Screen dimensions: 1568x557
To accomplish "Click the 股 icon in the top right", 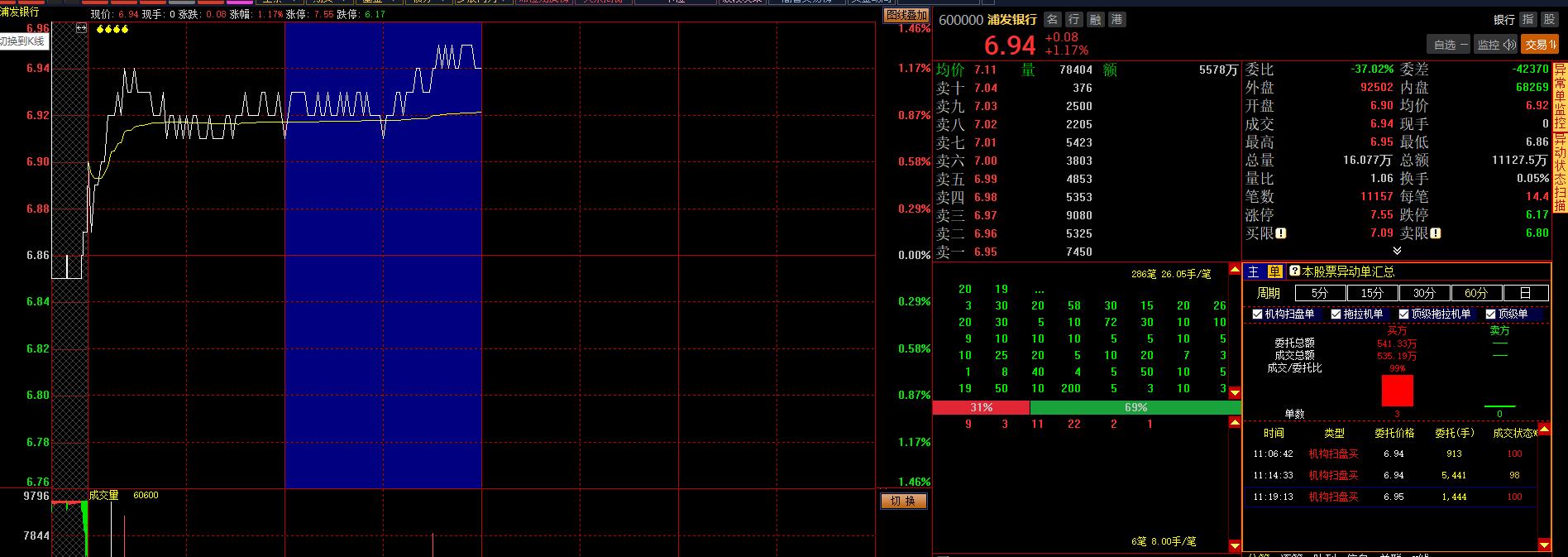I will (x=1548, y=20).
